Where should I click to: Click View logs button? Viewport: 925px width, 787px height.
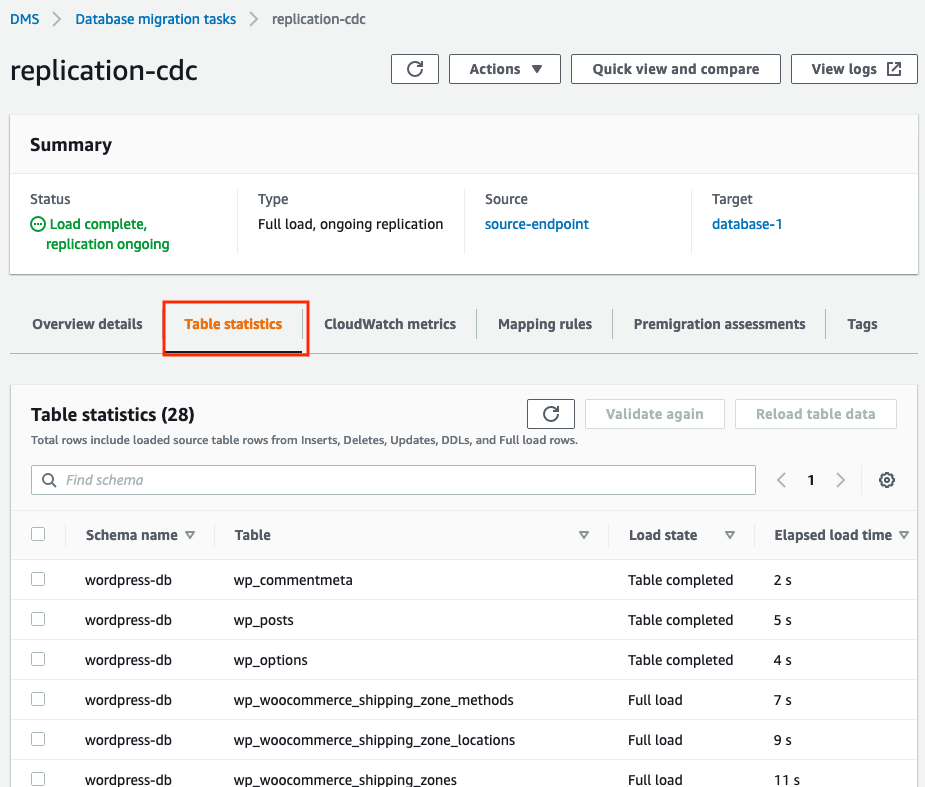[854, 69]
